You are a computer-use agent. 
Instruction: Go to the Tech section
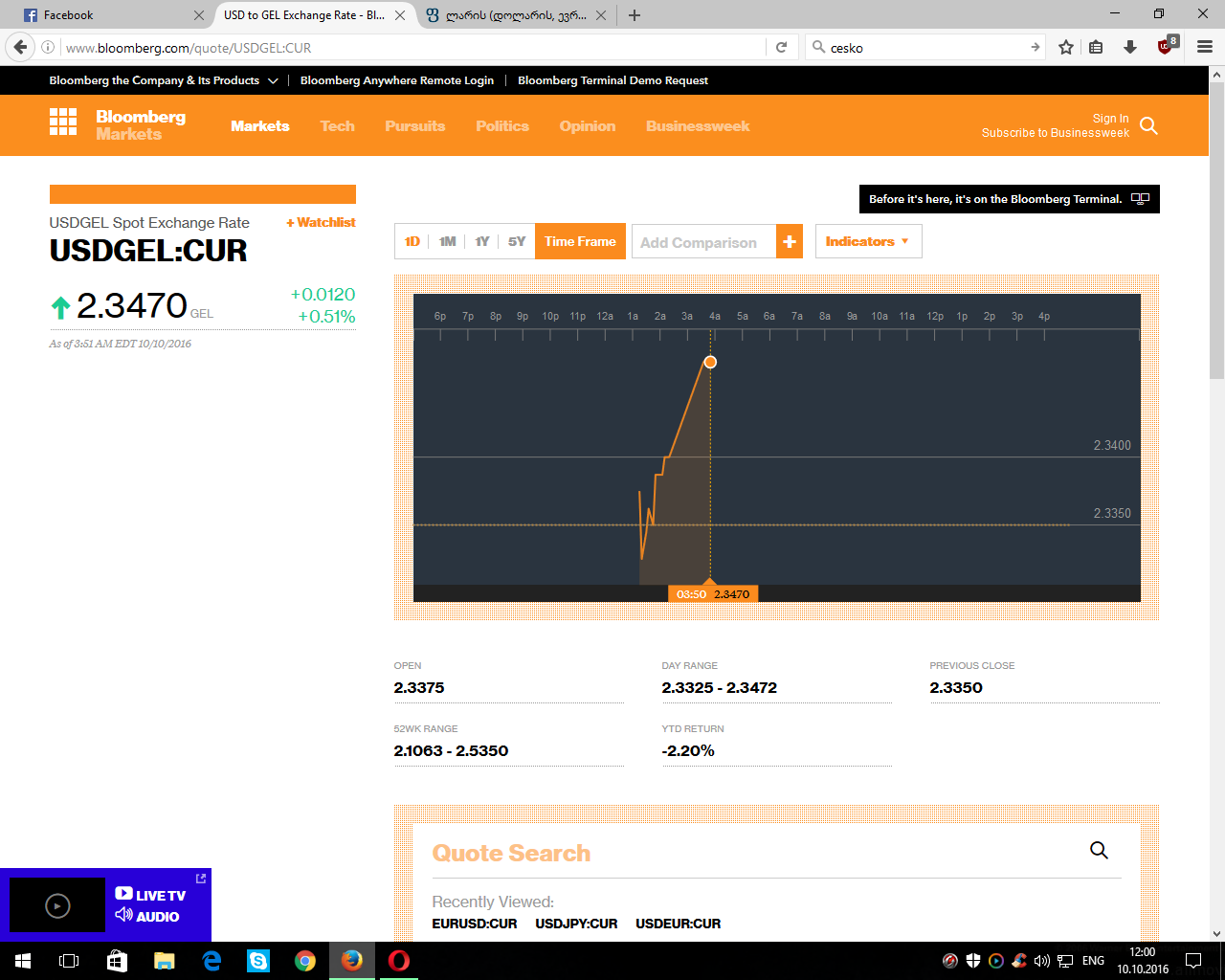tap(338, 125)
